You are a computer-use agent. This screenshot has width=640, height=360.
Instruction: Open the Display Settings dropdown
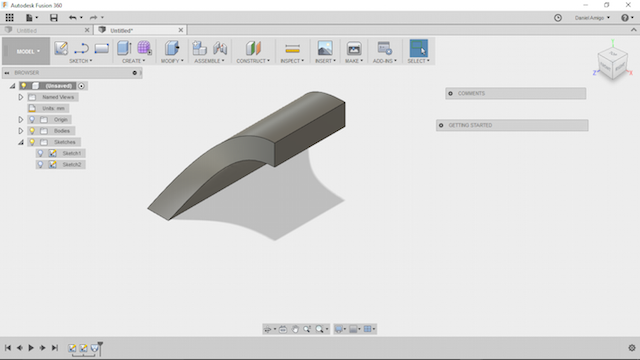pyautogui.click(x=340, y=329)
